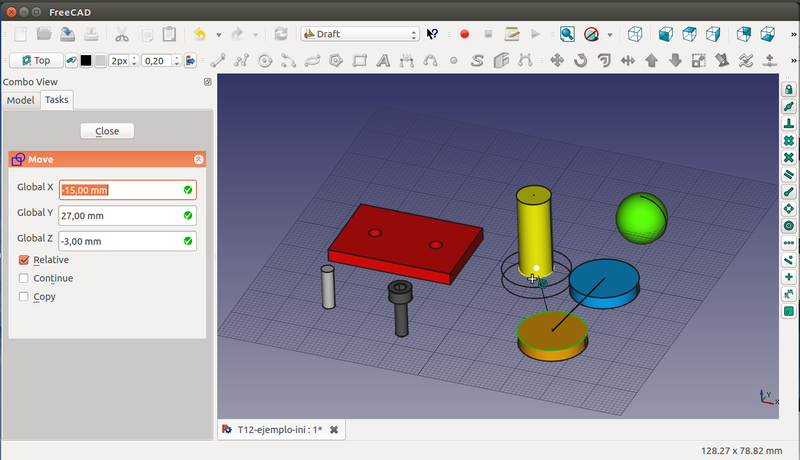Click the black line color swatch
The width and height of the screenshot is (800, 460).
click(85, 60)
